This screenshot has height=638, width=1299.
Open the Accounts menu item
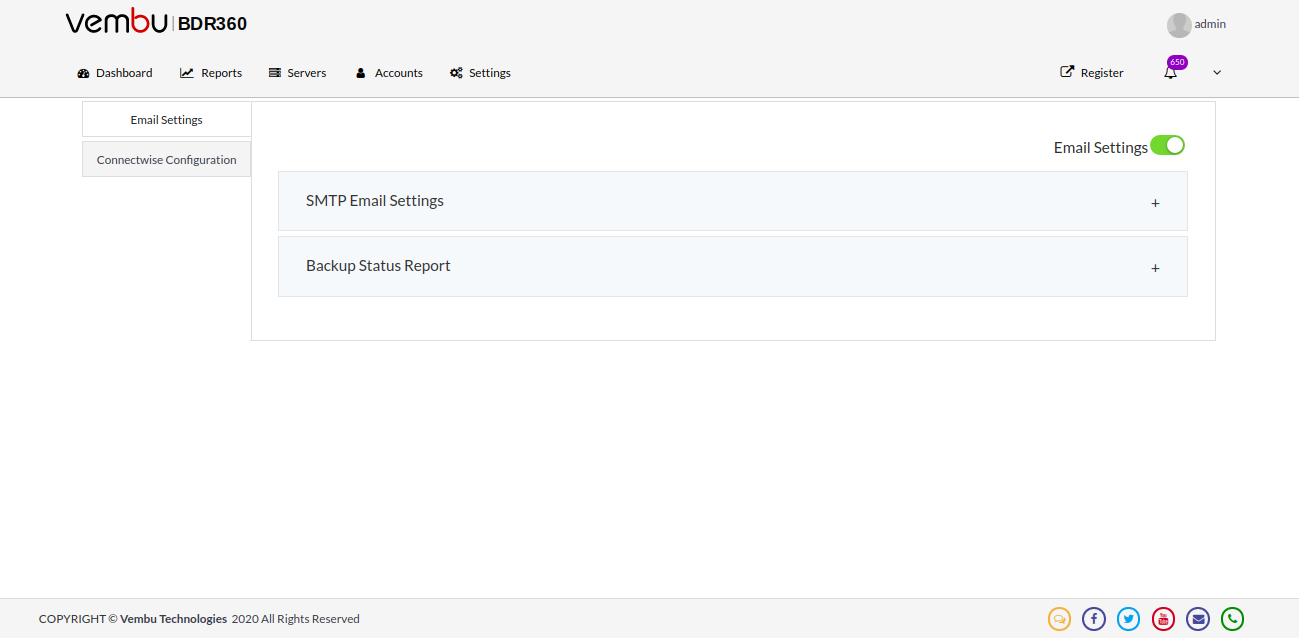(x=389, y=73)
